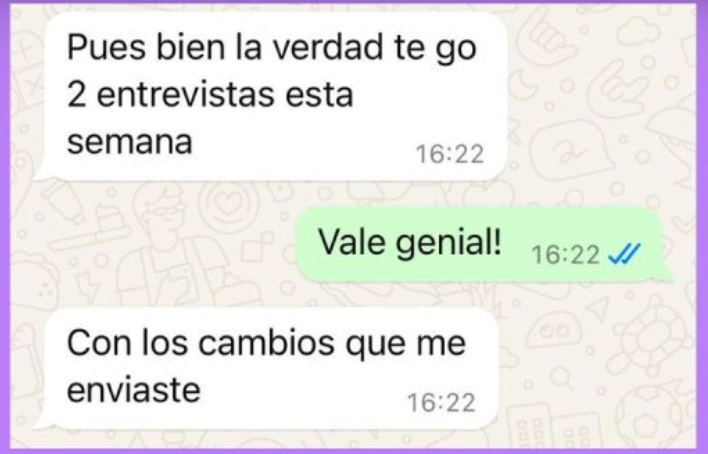Image resolution: width=708 pixels, height=454 pixels.
Task: Click the 16:22 timestamp in the green bubble
Action: [565, 255]
